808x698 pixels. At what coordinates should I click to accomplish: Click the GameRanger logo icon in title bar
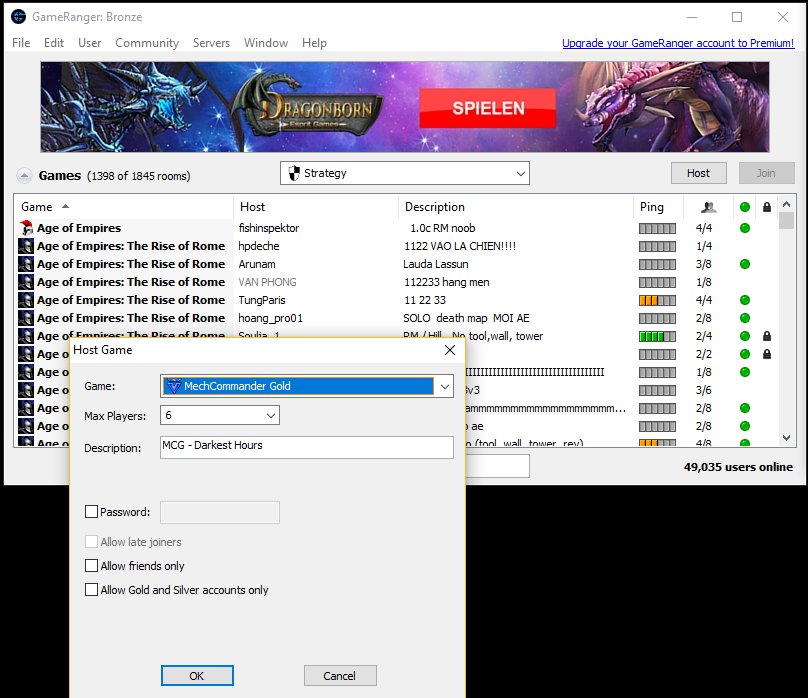coord(19,16)
